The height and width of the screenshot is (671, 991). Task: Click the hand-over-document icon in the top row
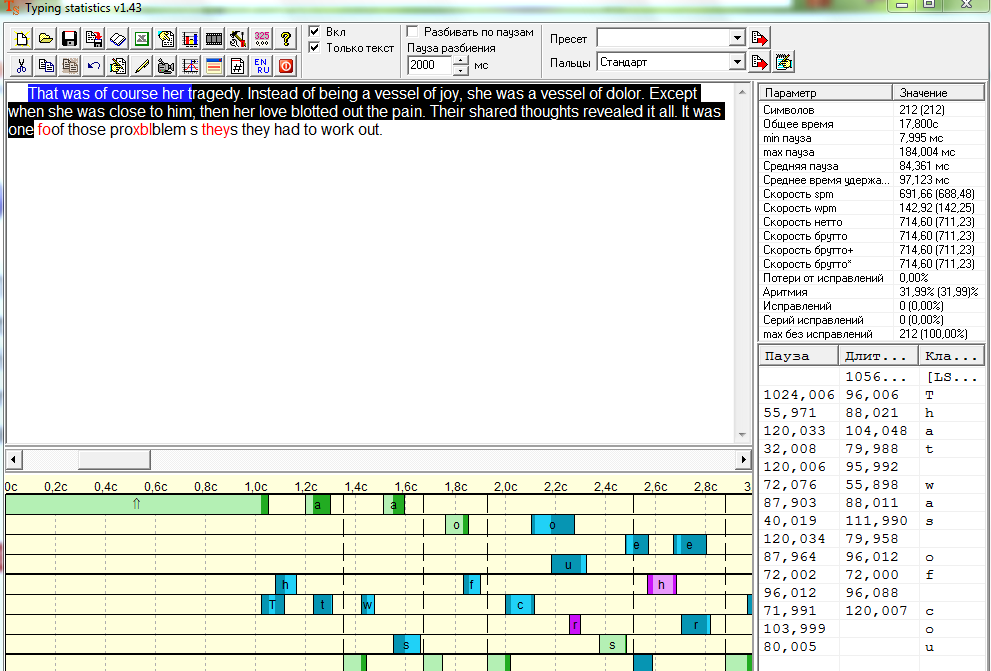point(166,39)
